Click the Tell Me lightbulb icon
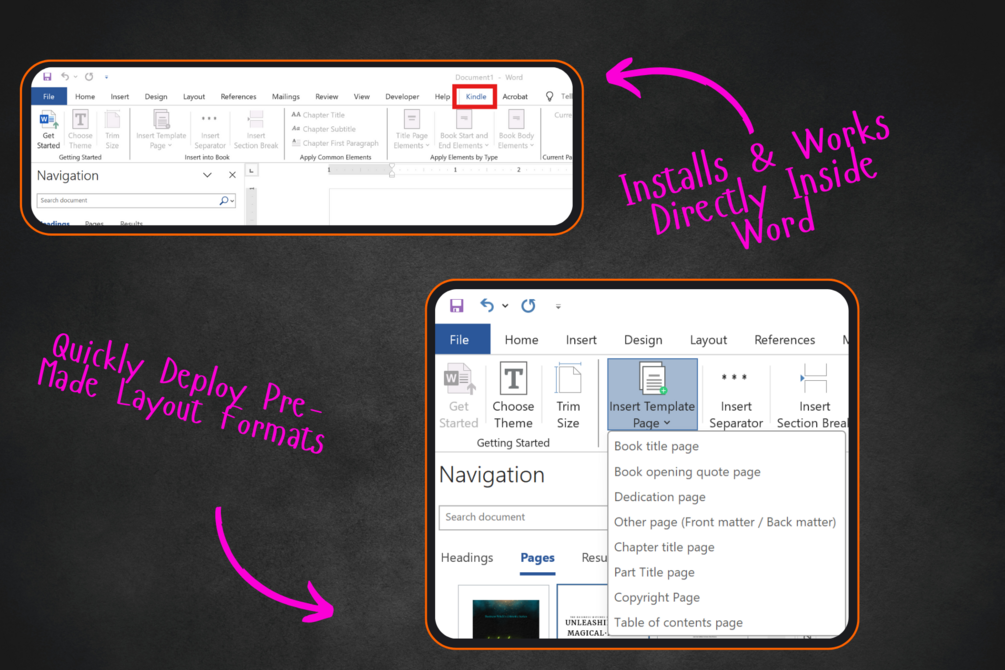1005x670 pixels. tap(549, 96)
